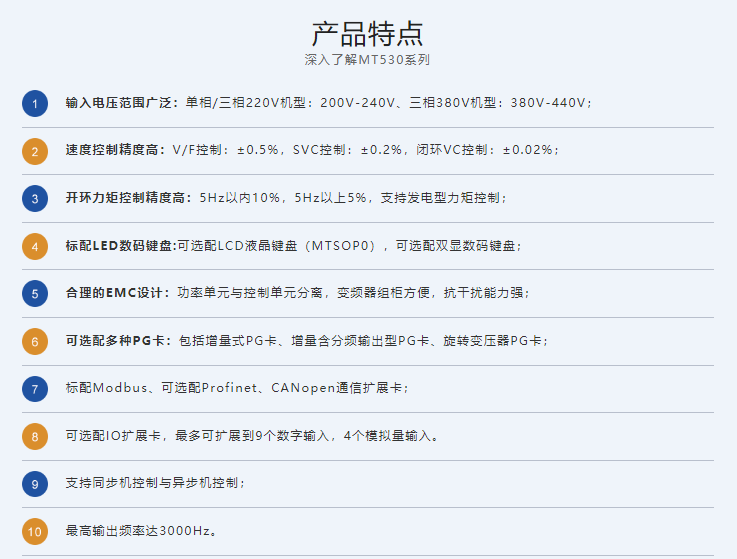Click the 标配LED数码键盘 feature line

tap(293, 246)
